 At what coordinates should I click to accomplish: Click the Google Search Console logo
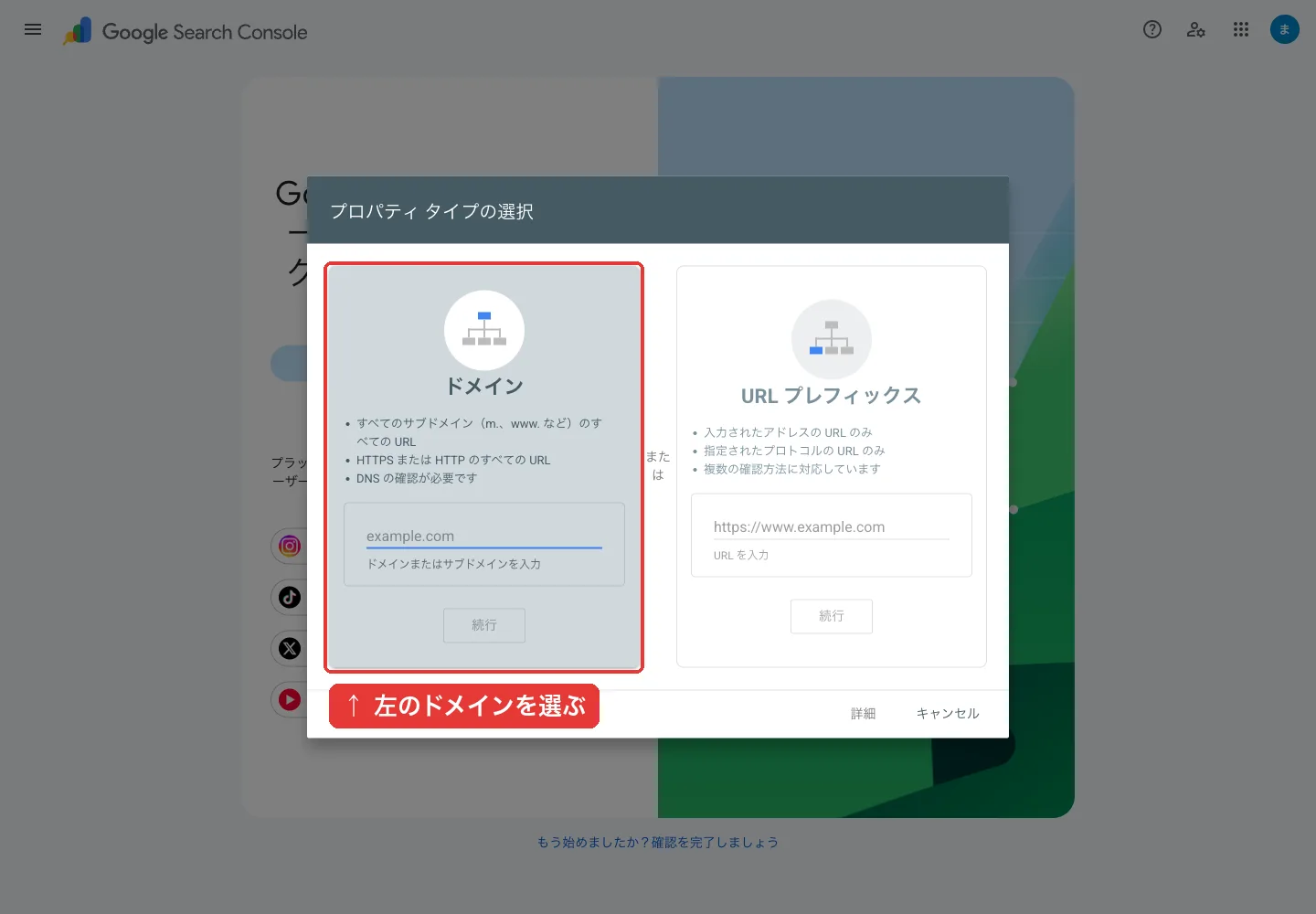(x=186, y=32)
